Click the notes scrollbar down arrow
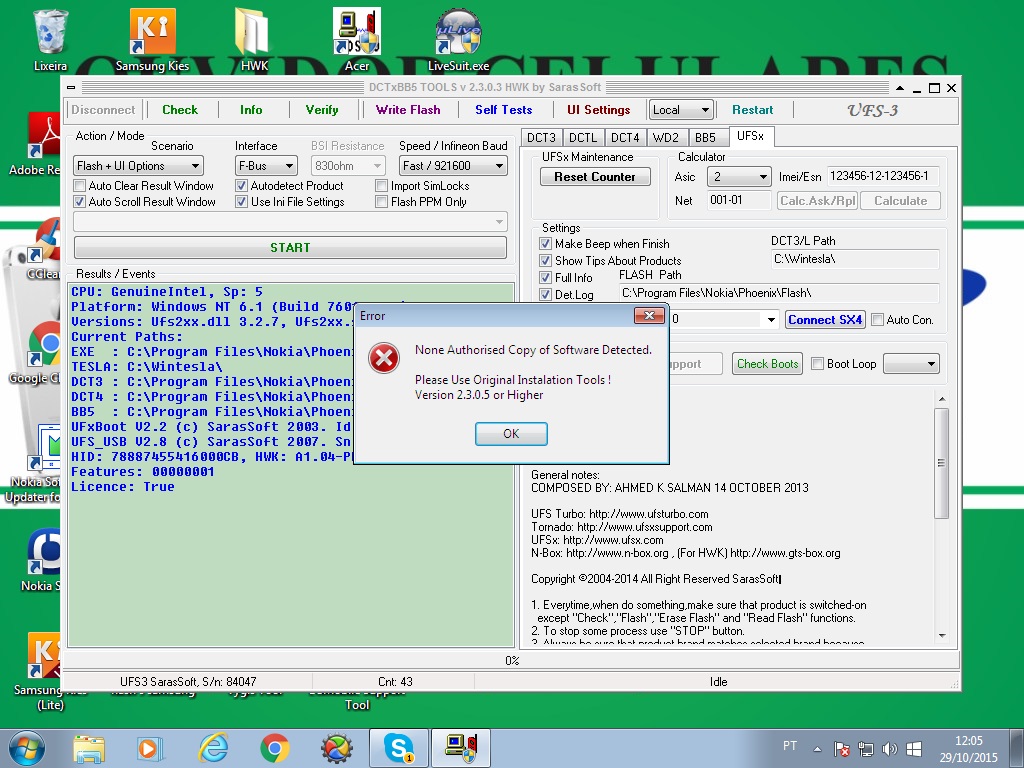Image resolution: width=1024 pixels, height=768 pixels. point(942,635)
